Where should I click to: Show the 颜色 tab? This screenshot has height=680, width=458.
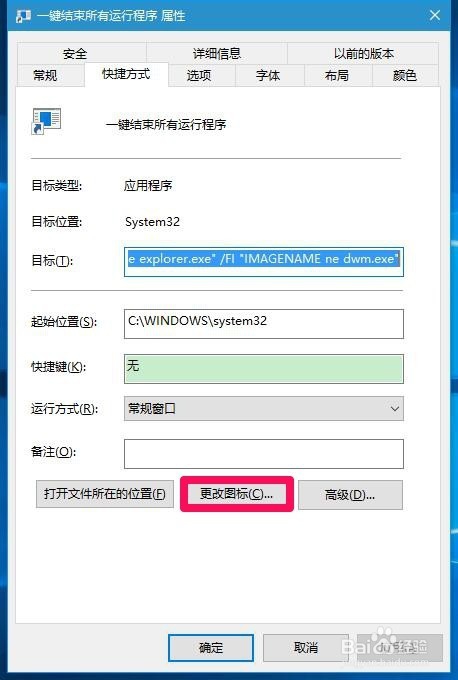[x=405, y=75]
